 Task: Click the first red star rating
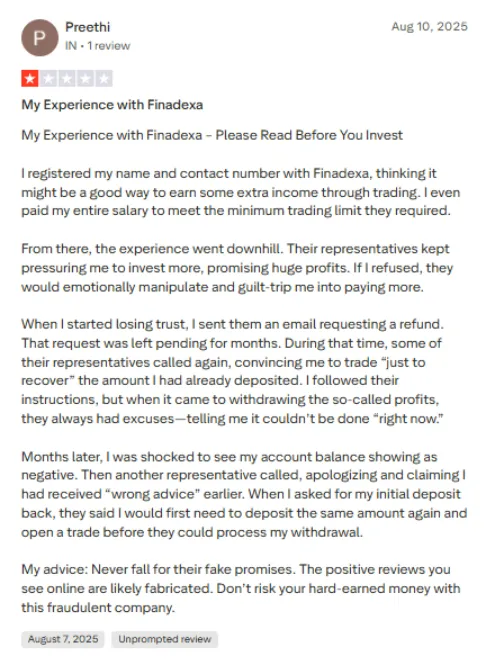coord(30,78)
